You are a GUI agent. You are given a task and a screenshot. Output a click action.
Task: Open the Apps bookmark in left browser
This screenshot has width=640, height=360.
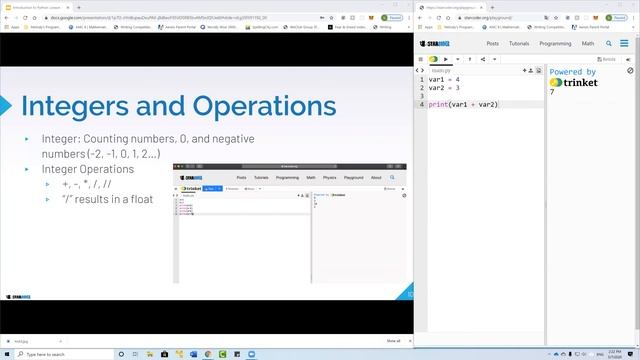click(x=12, y=27)
